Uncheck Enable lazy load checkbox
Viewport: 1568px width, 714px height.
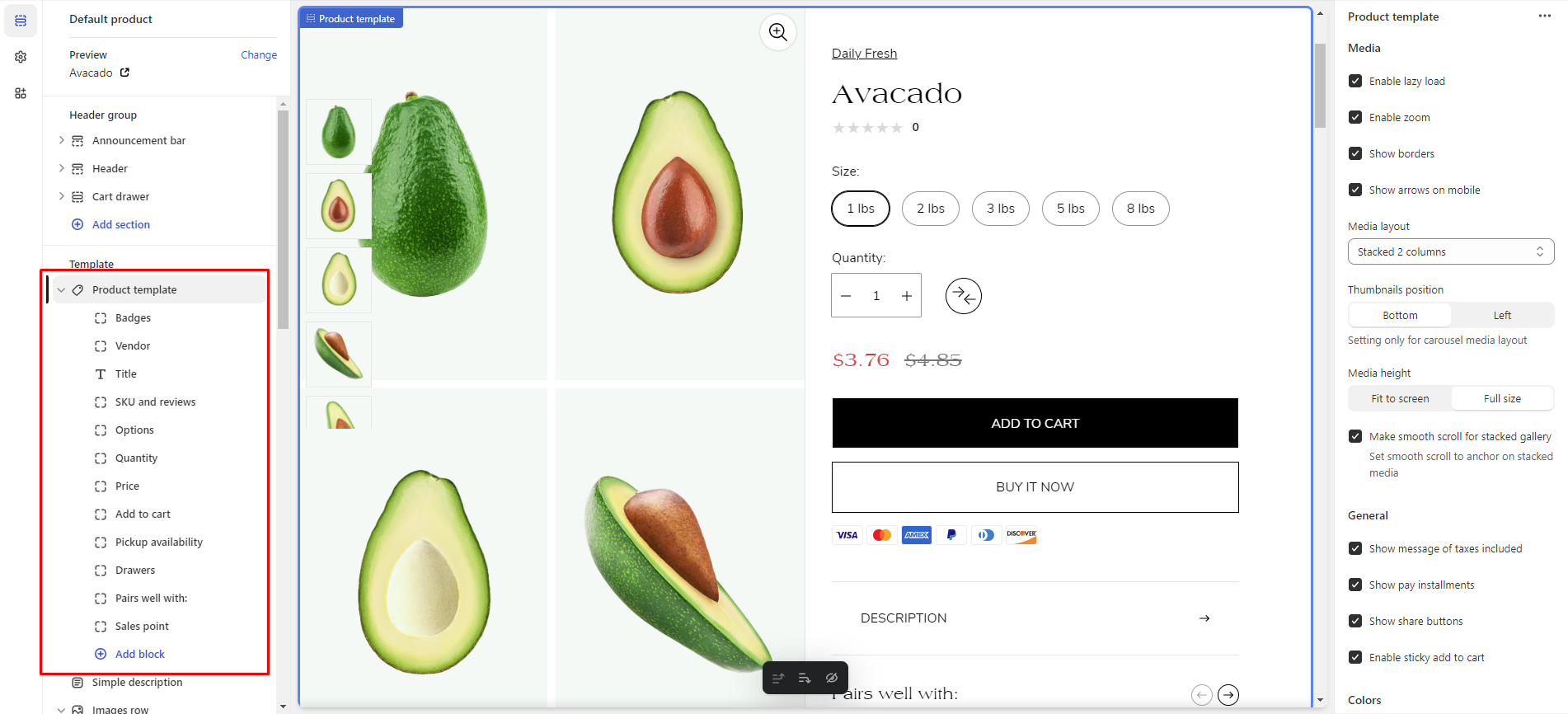pos(1355,81)
